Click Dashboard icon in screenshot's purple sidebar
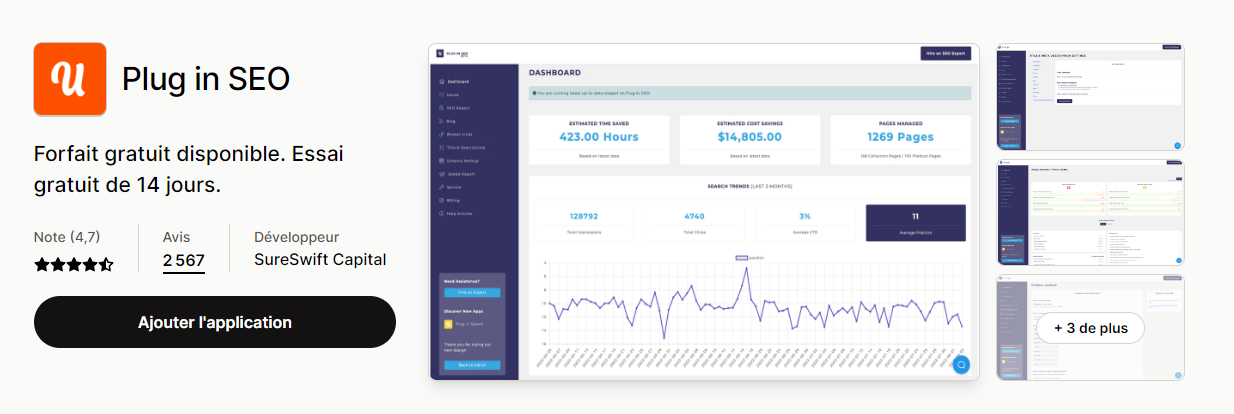This screenshot has width=1234, height=414. 441,82
